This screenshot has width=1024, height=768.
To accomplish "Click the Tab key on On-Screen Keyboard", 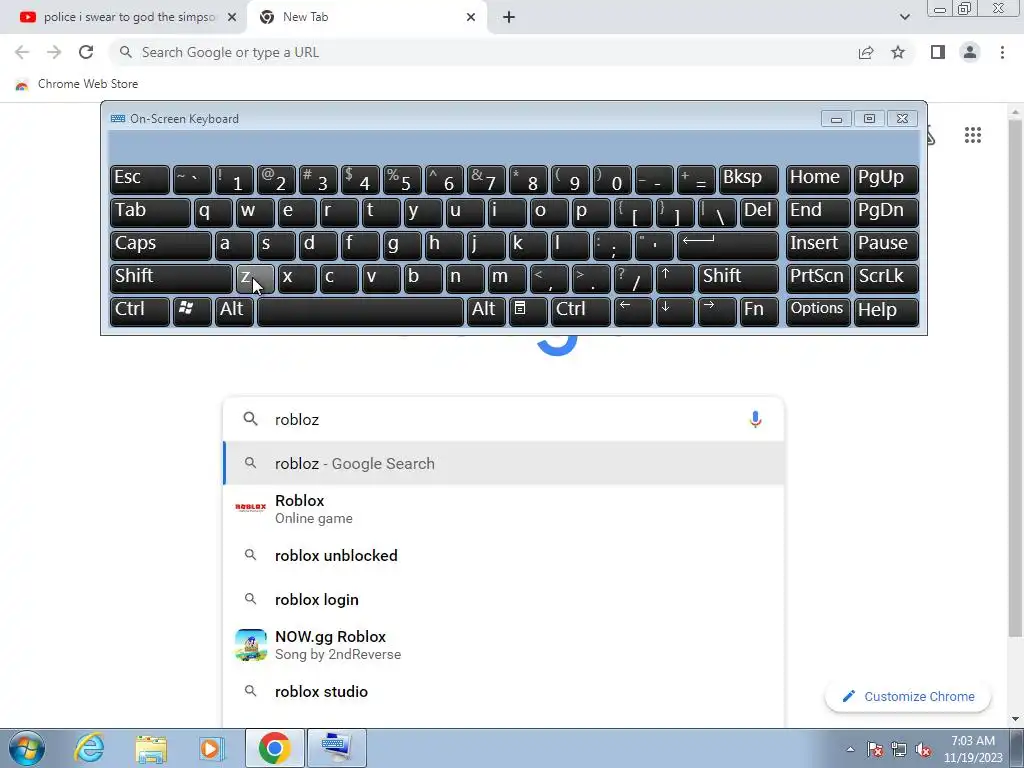I will click(x=150, y=212).
